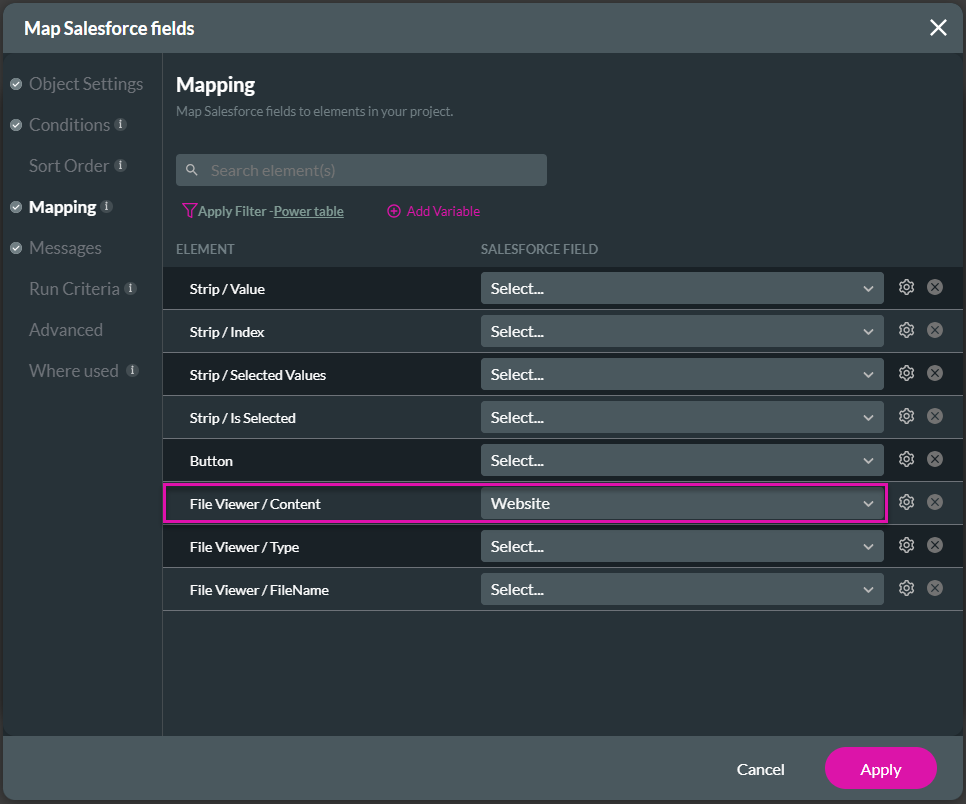This screenshot has width=966, height=804.
Task: Go to the Run Criteria section
Action: coord(74,288)
